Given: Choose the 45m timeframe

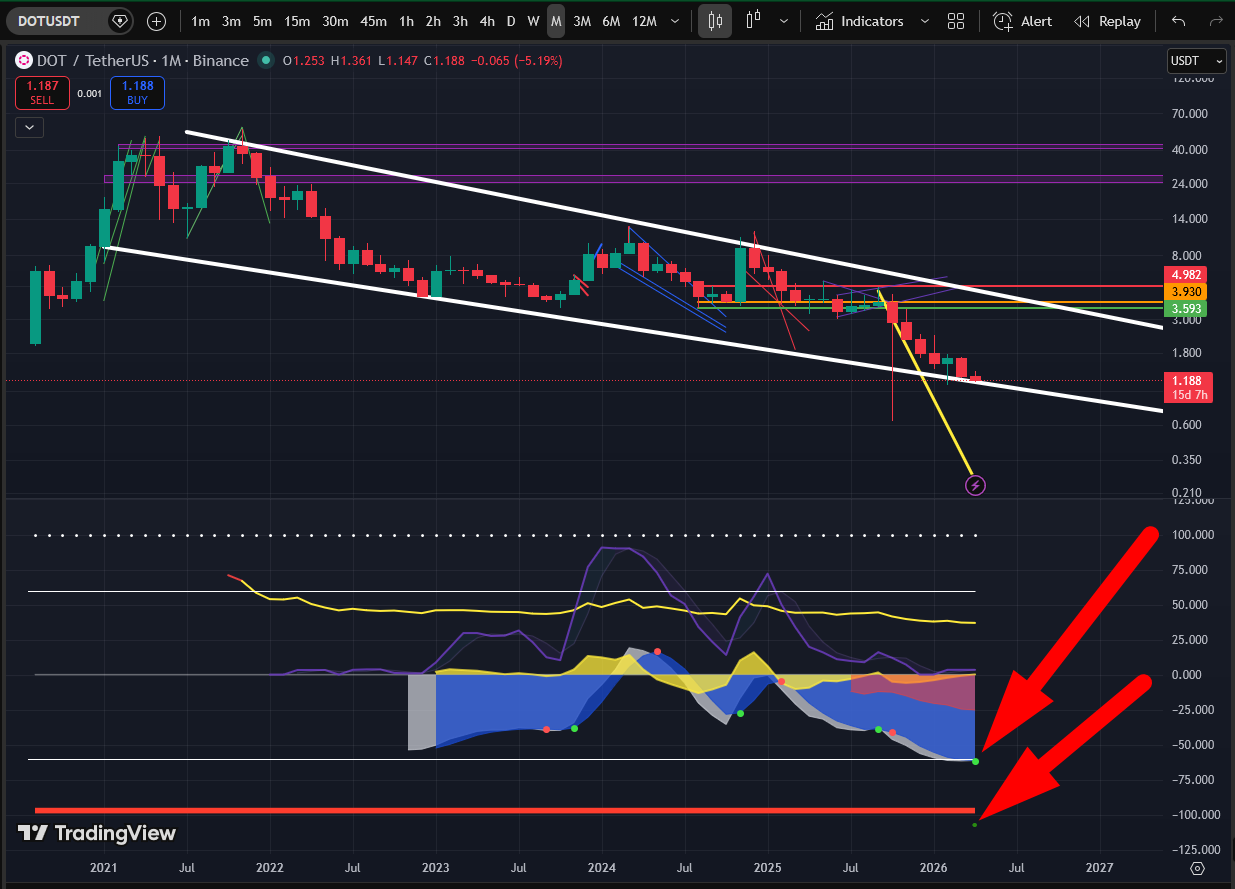Looking at the screenshot, I should pyautogui.click(x=374, y=21).
